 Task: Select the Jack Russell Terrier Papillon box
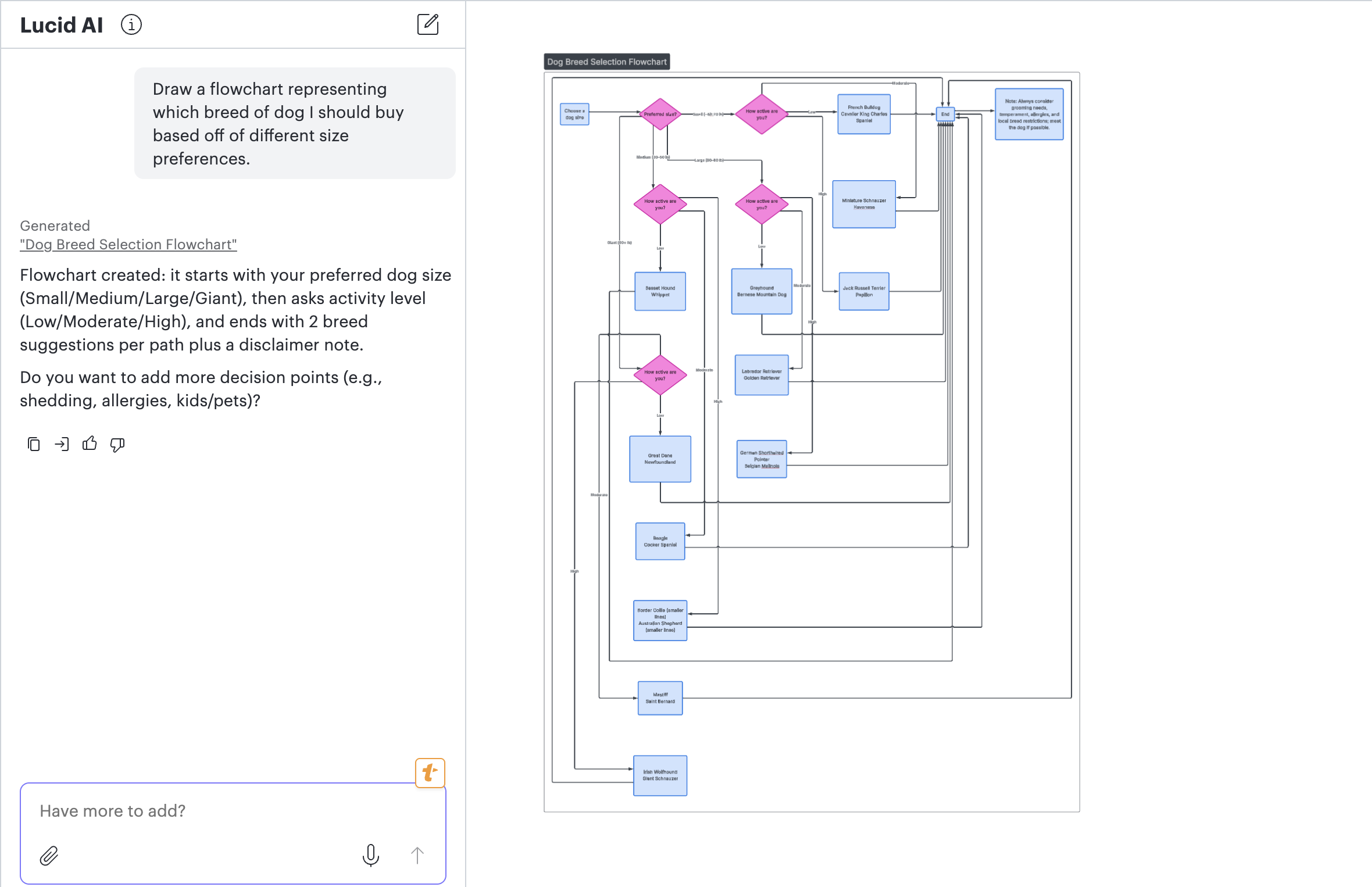(x=864, y=291)
